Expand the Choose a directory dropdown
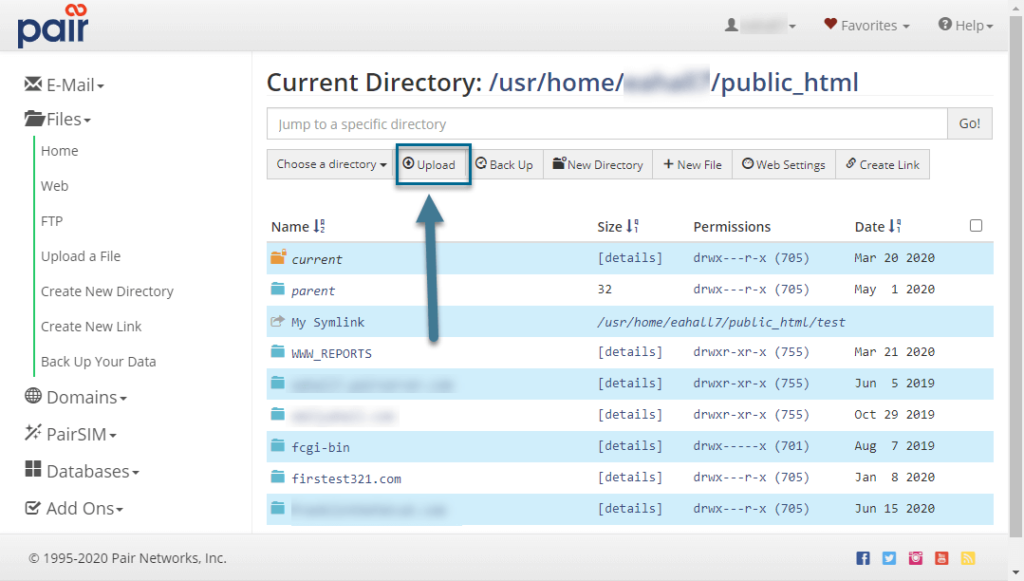 pos(331,165)
